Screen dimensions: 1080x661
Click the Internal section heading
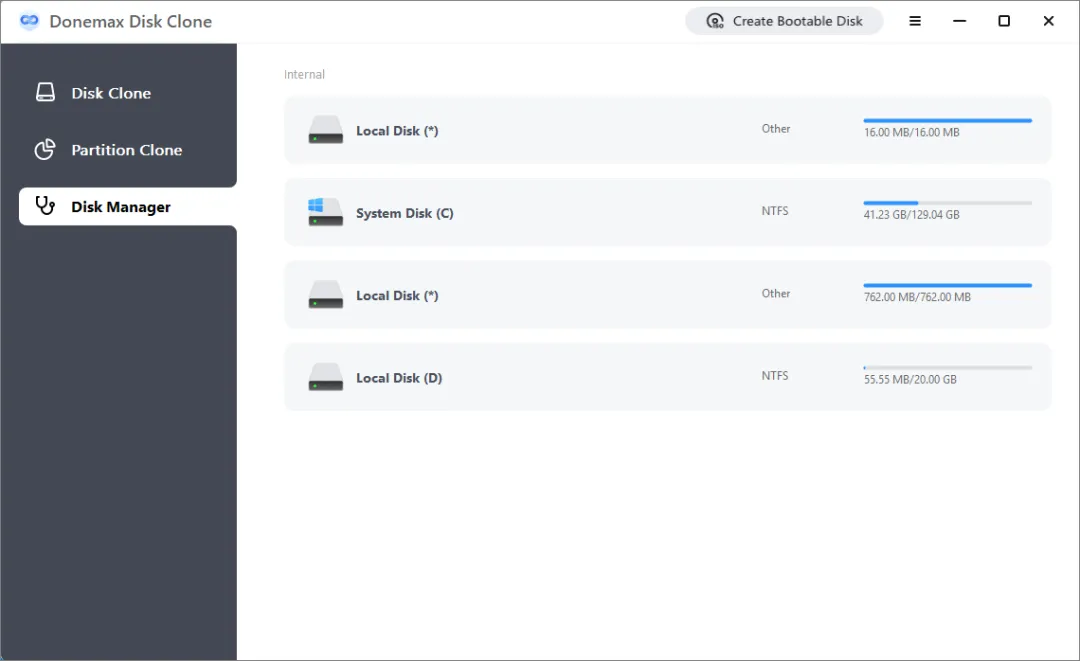point(304,74)
